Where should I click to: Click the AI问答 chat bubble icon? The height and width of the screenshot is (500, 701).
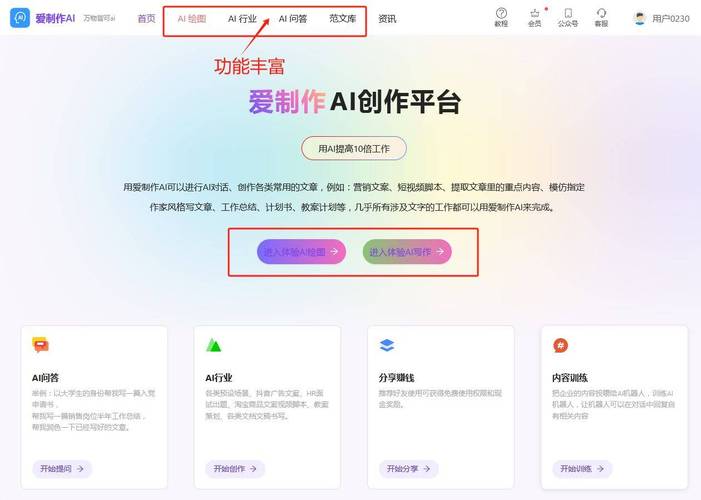(41, 345)
